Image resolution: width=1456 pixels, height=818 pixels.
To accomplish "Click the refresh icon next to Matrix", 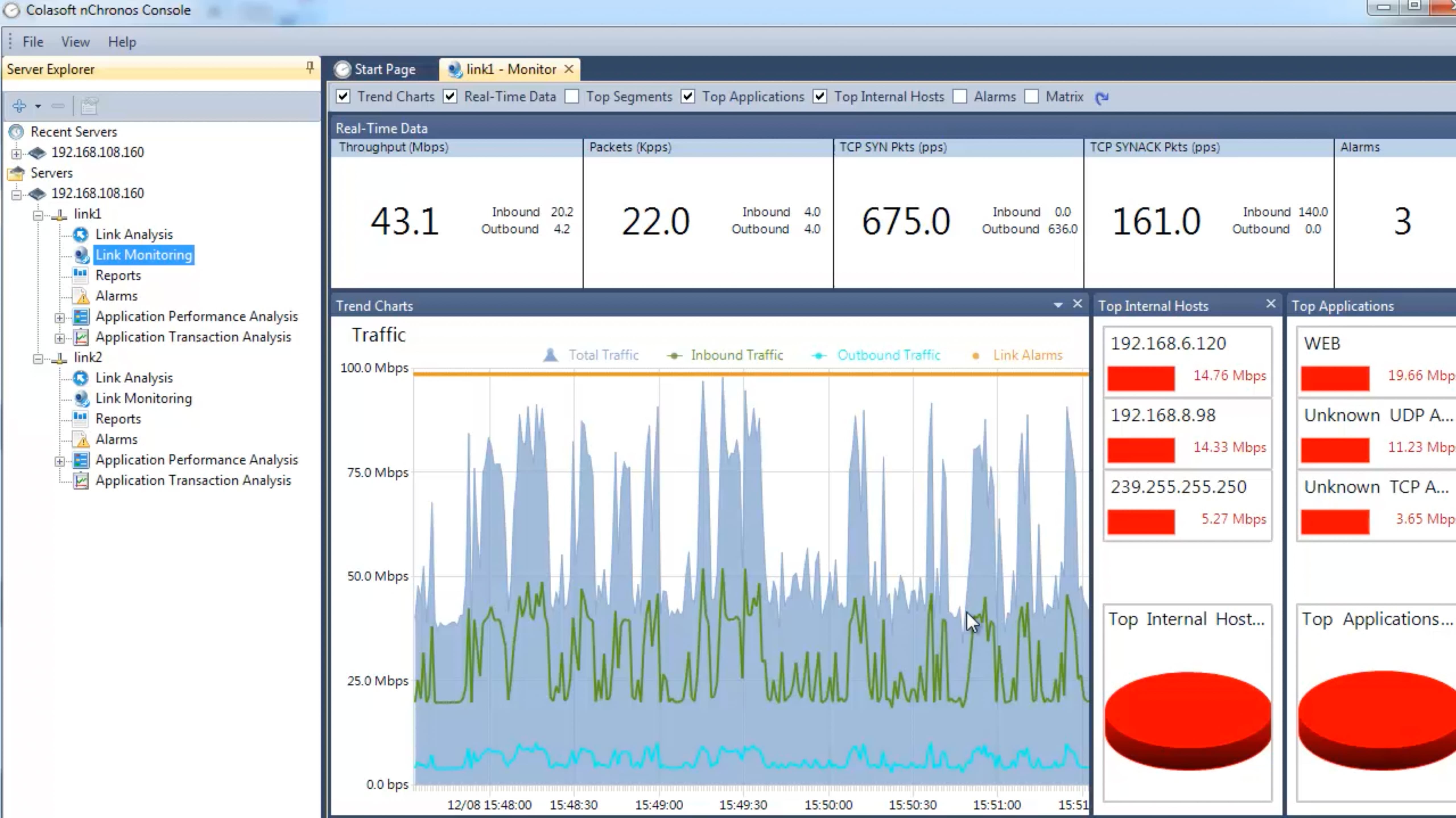I will [1102, 98].
